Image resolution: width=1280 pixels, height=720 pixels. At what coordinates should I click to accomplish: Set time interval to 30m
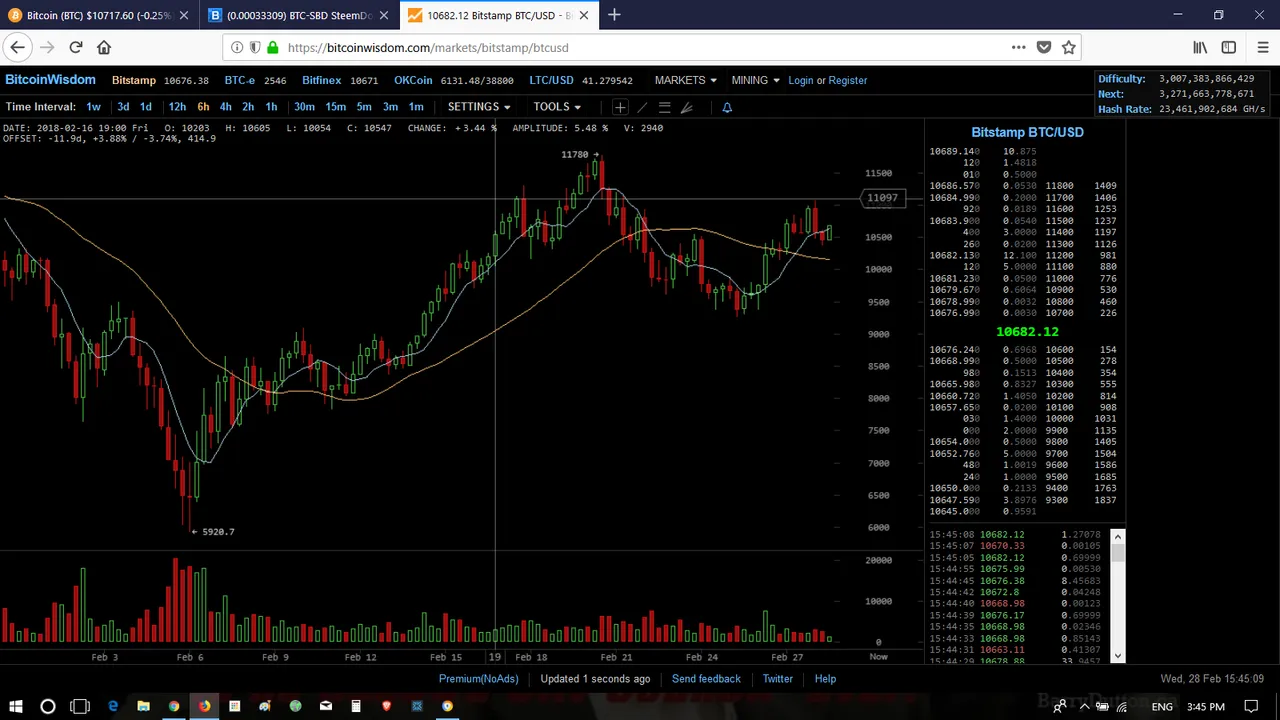coord(304,107)
